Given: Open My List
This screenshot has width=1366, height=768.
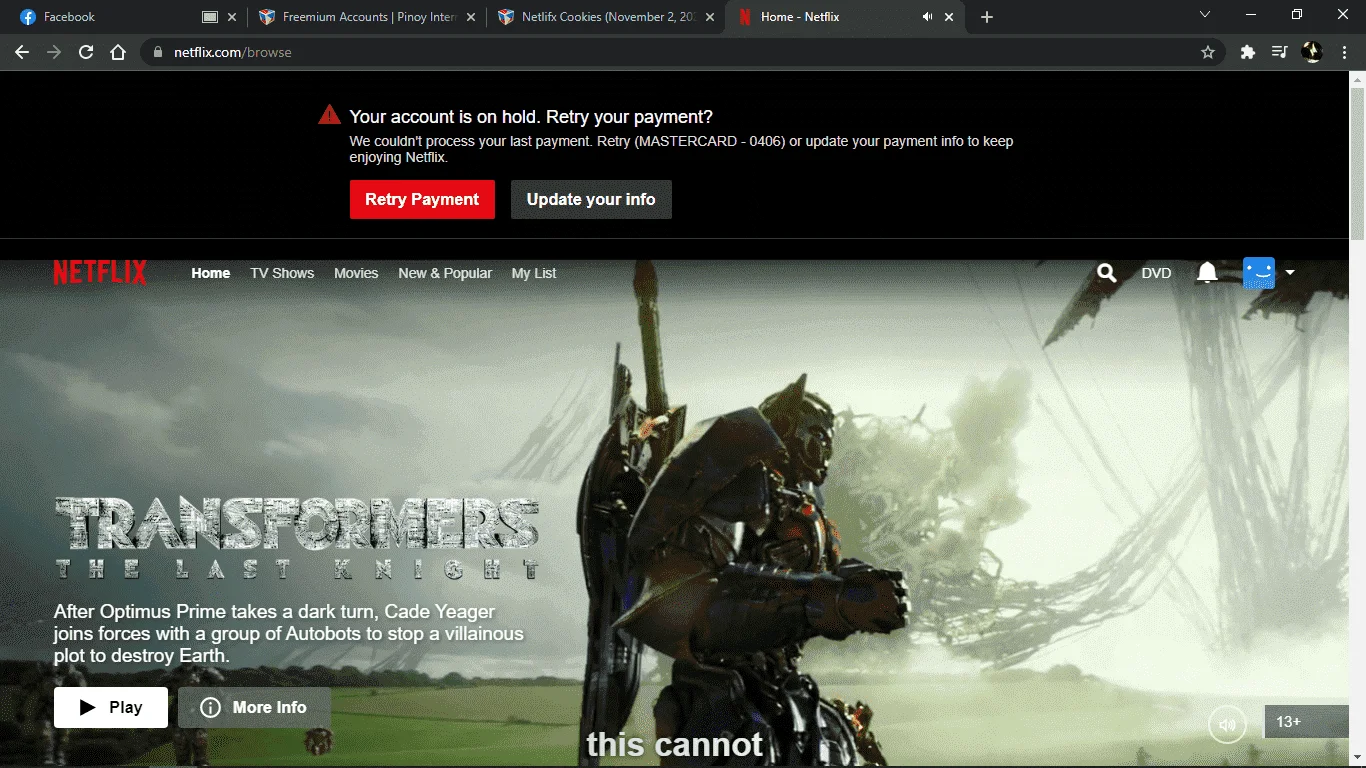Looking at the screenshot, I should (x=534, y=273).
